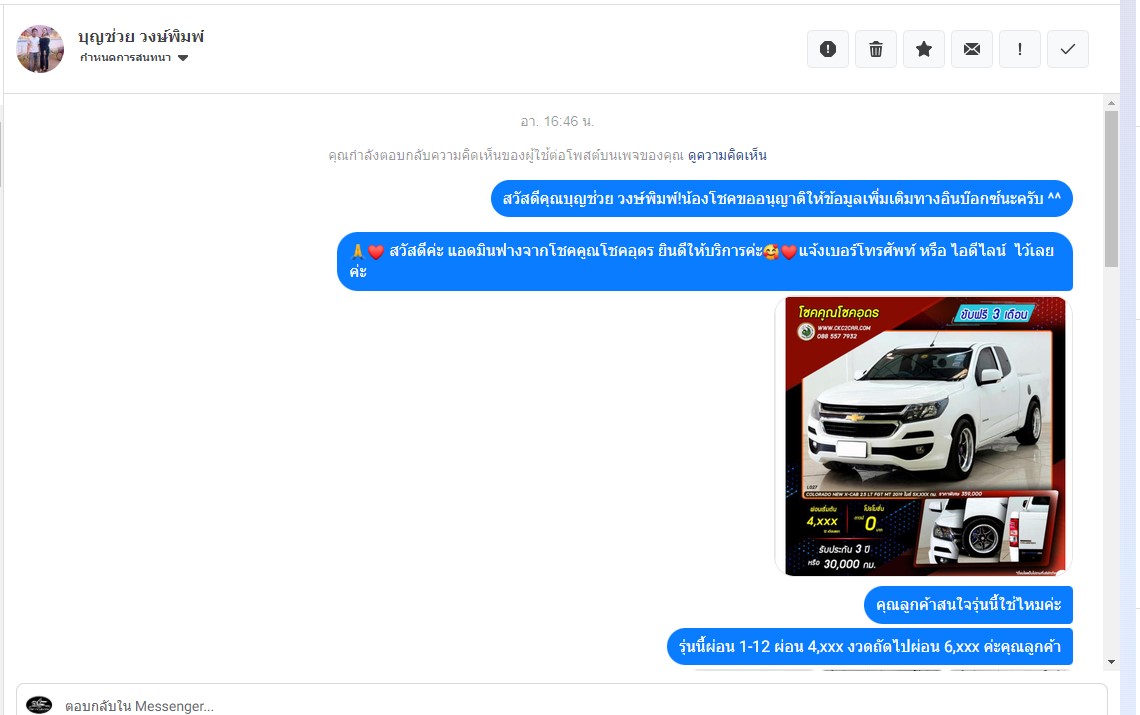Viewport: 1140px width, 715px height.
Task: Click page avatar beside reply field
Action: point(39,705)
